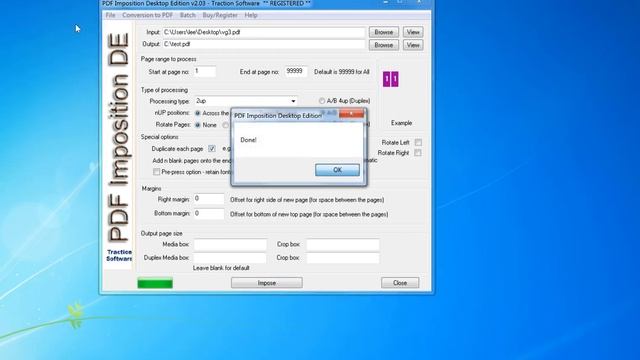The width and height of the screenshot is (640, 360).
Task: Click View button for Input file
Action: click(413, 32)
